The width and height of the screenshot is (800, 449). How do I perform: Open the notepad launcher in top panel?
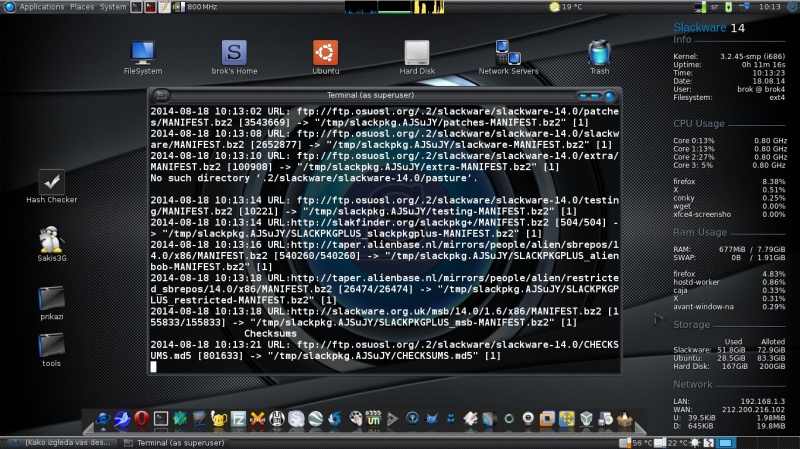164,7
